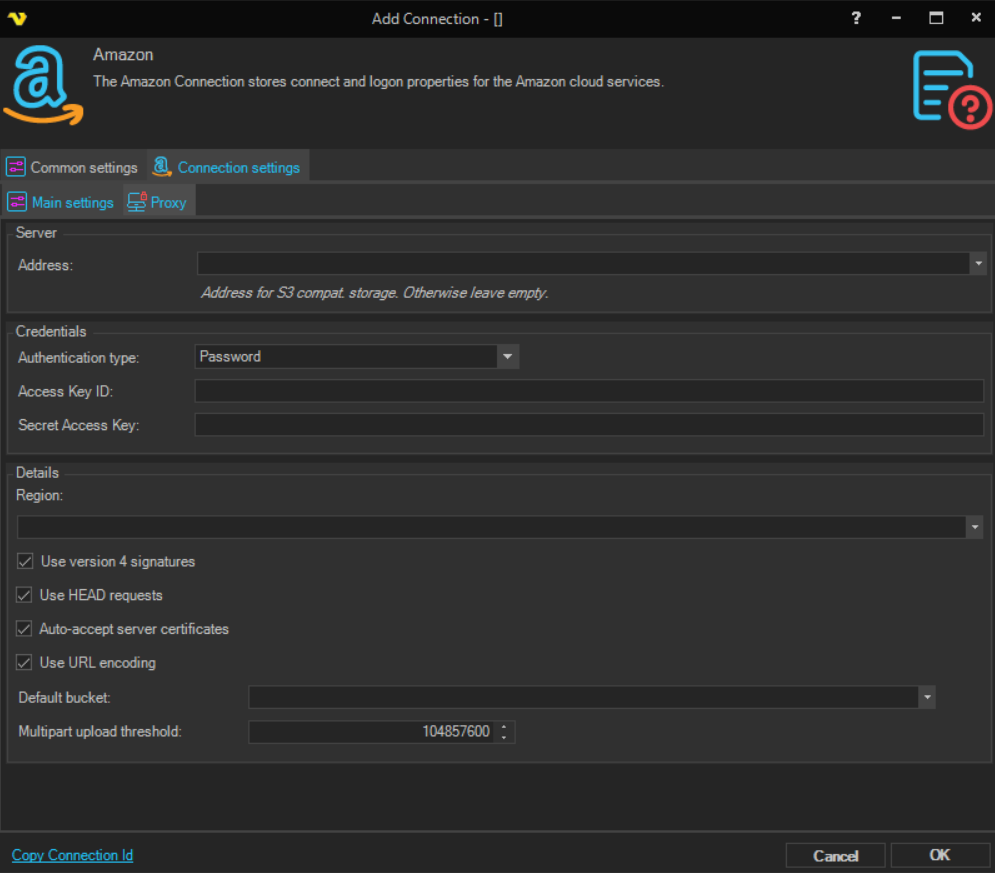This screenshot has height=873, width=995.
Task: Toggle the Use URL encoding checkbox
Action: coord(25,663)
